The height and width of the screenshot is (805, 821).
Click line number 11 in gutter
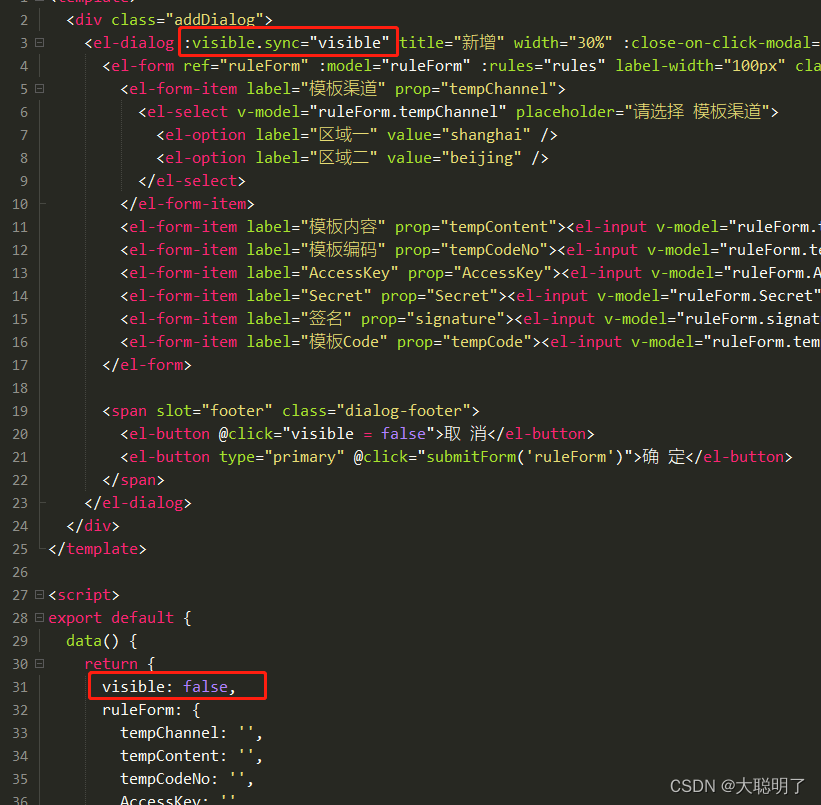pos(20,227)
